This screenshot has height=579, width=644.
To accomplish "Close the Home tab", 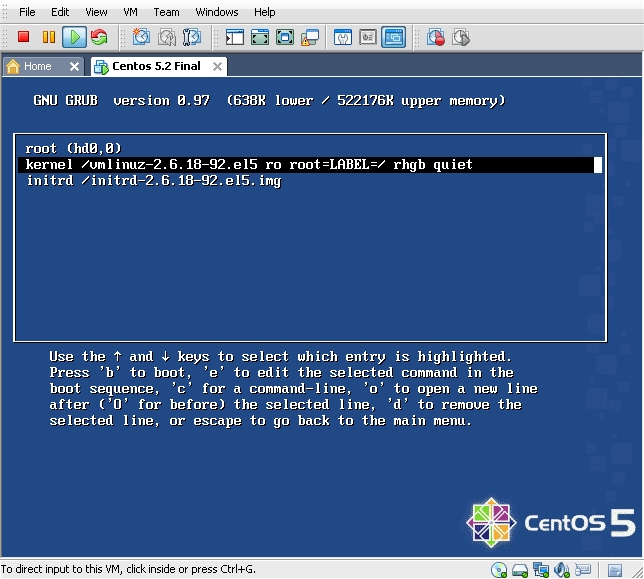I will (x=74, y=66).
